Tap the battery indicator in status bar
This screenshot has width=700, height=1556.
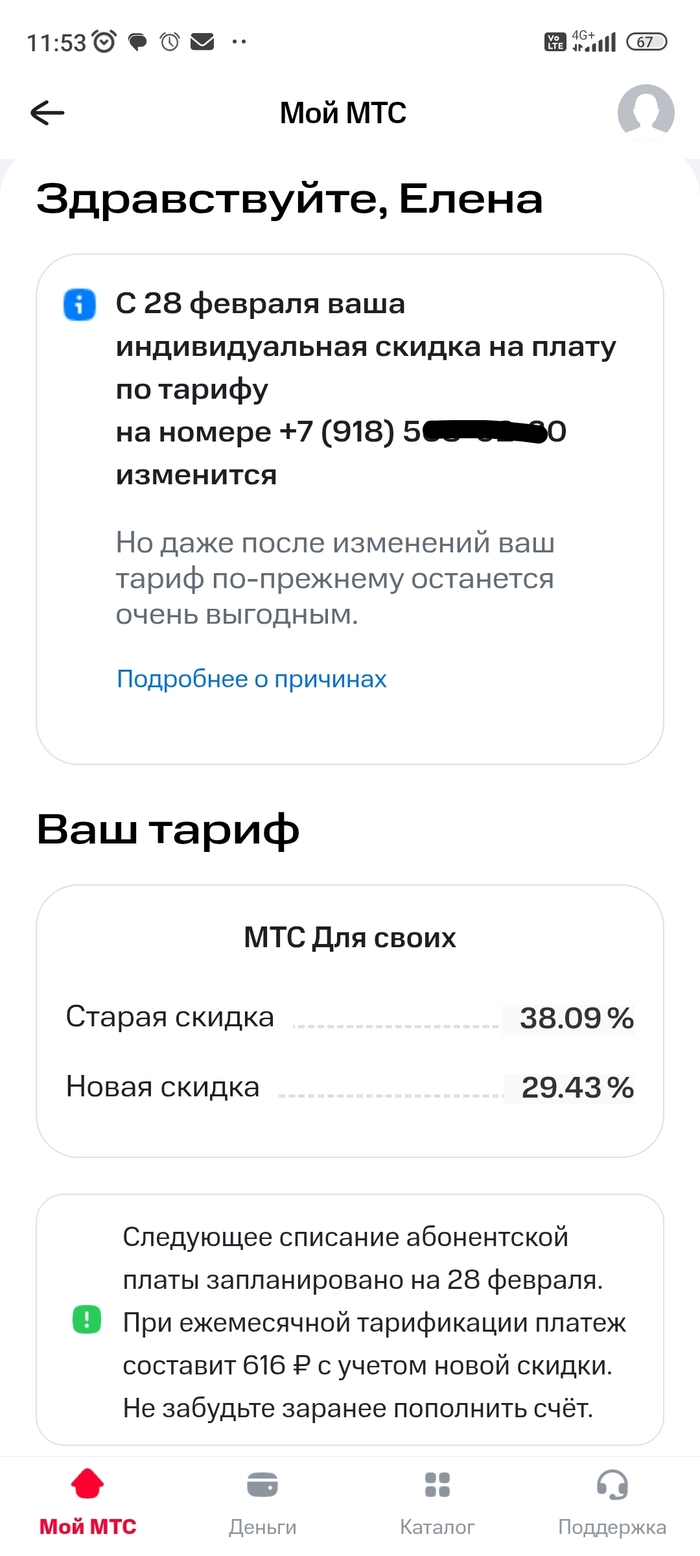click(x=645, y=42)
